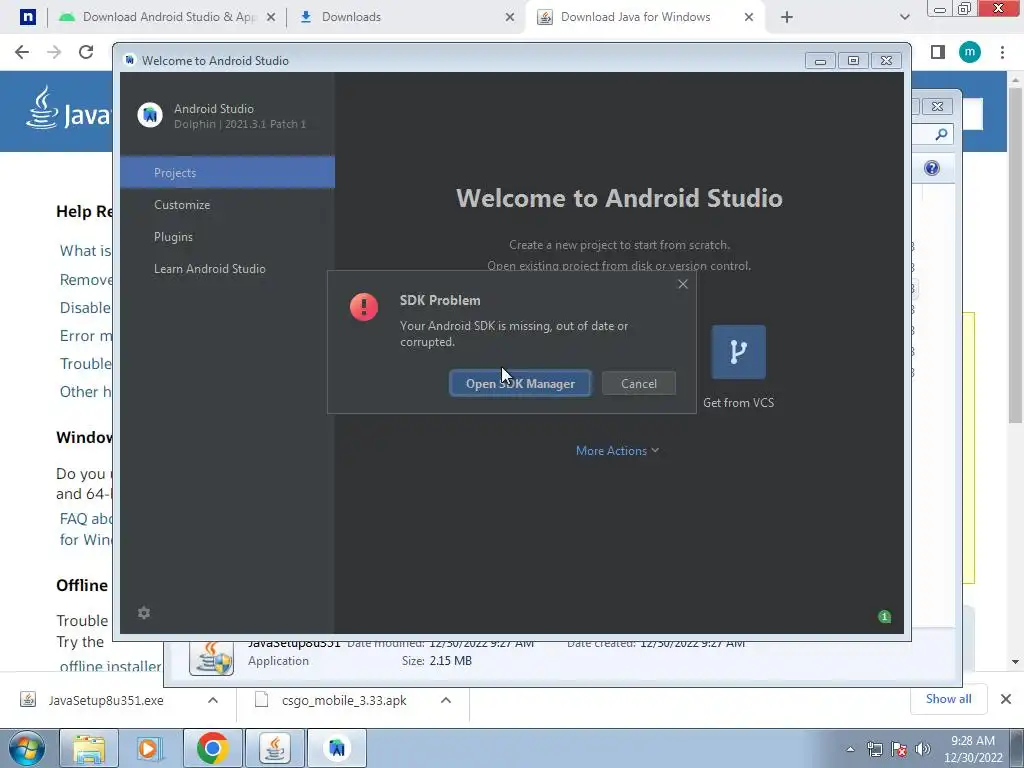
Task: Go back in the browser
Action: click(x=22, y=52)
